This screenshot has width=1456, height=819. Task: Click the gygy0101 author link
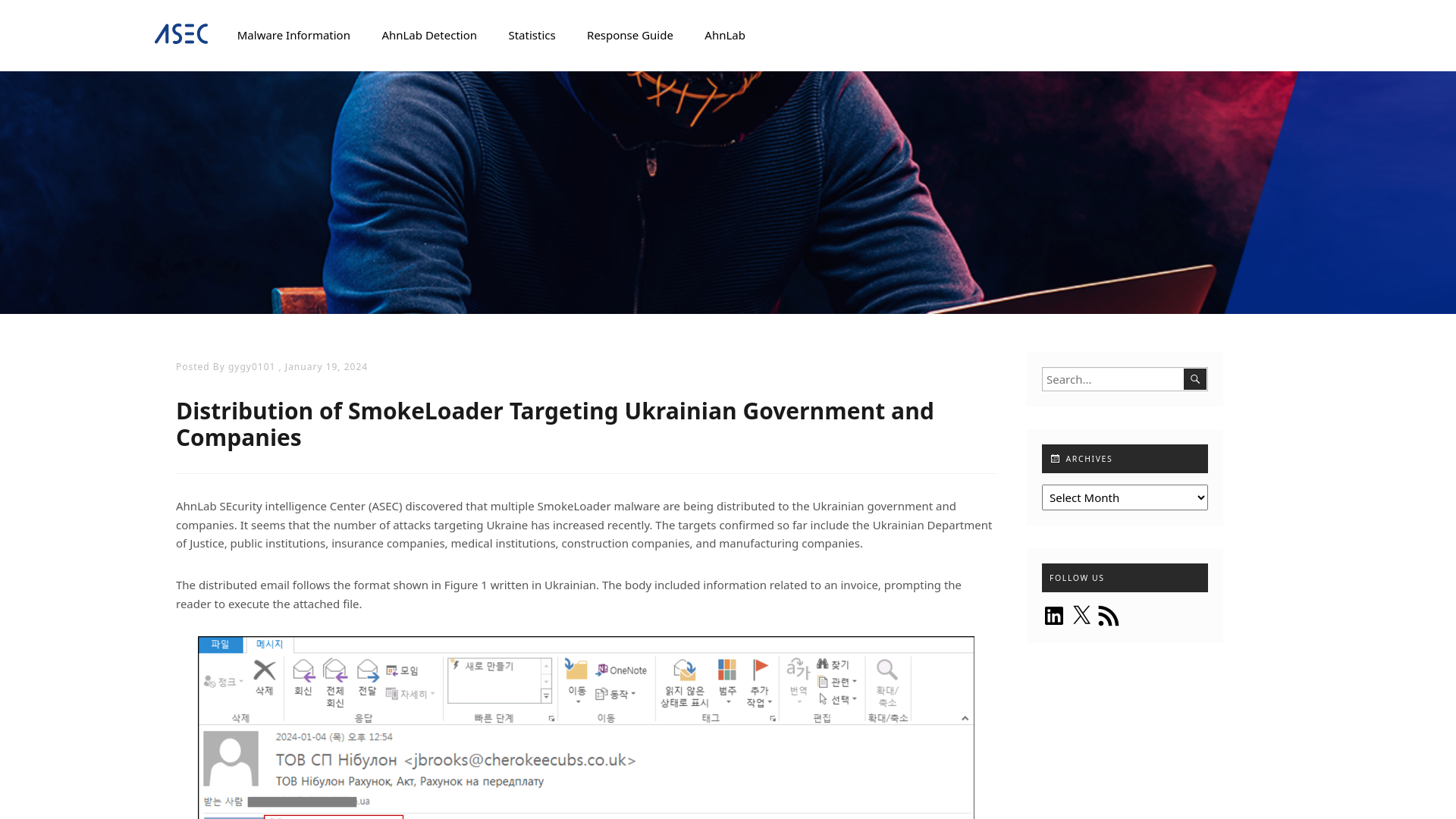click(x=251, y=366)
